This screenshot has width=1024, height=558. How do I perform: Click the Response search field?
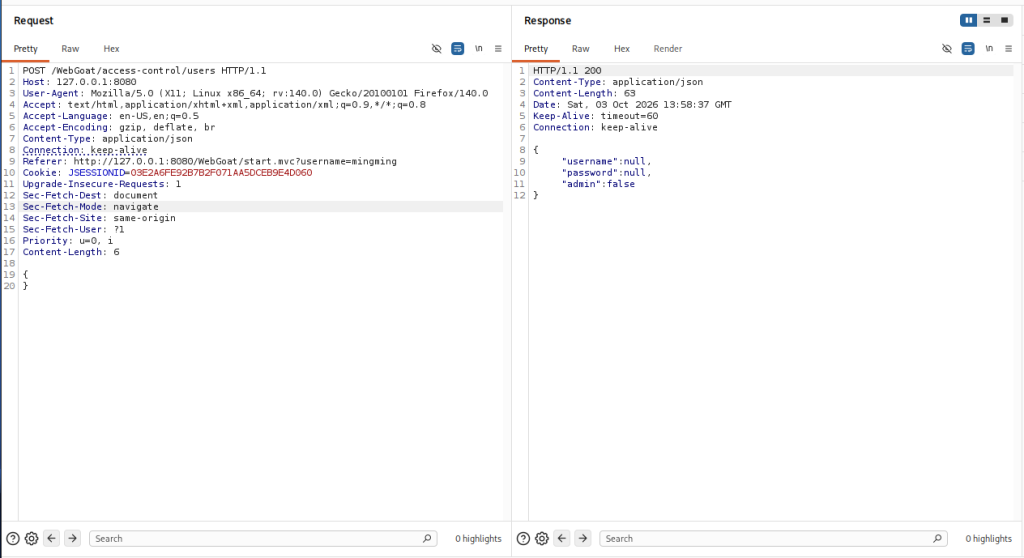[773, 538]
